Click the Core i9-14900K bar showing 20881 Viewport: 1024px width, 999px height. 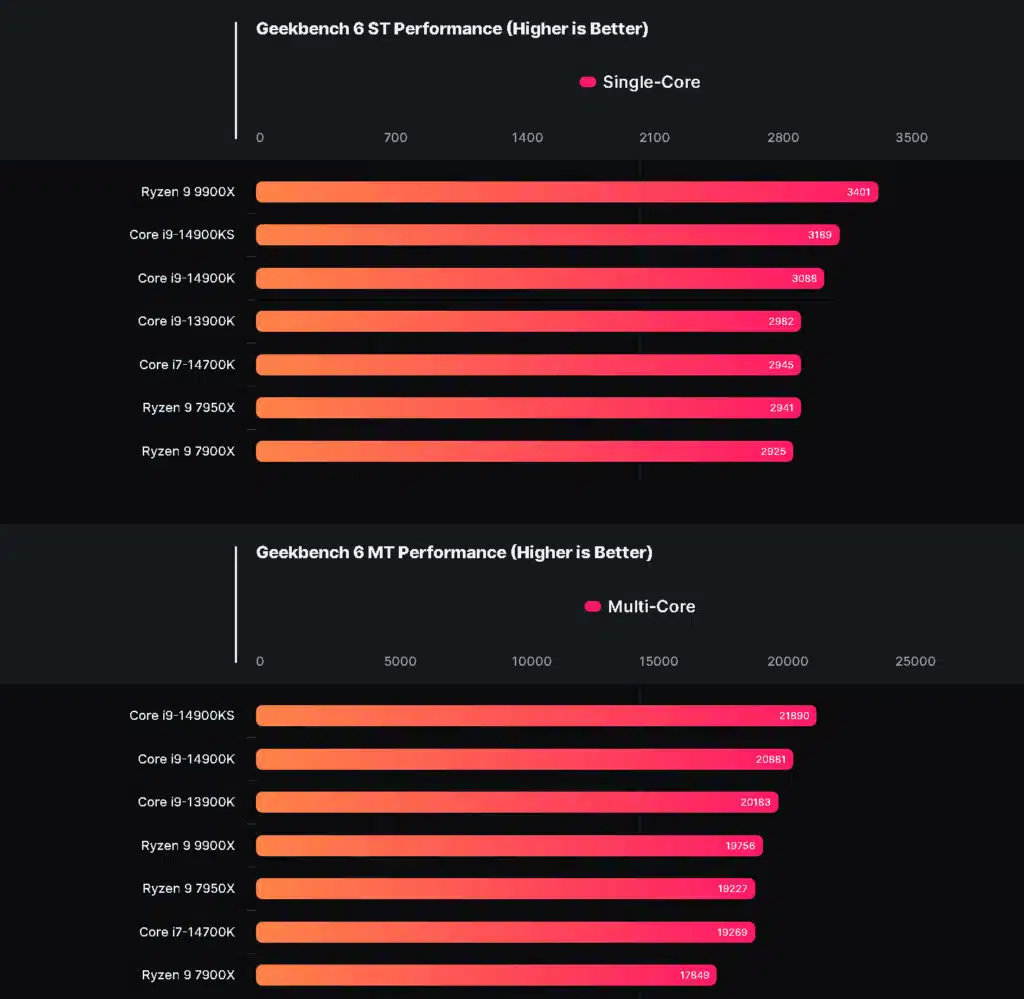click(524, 759)
